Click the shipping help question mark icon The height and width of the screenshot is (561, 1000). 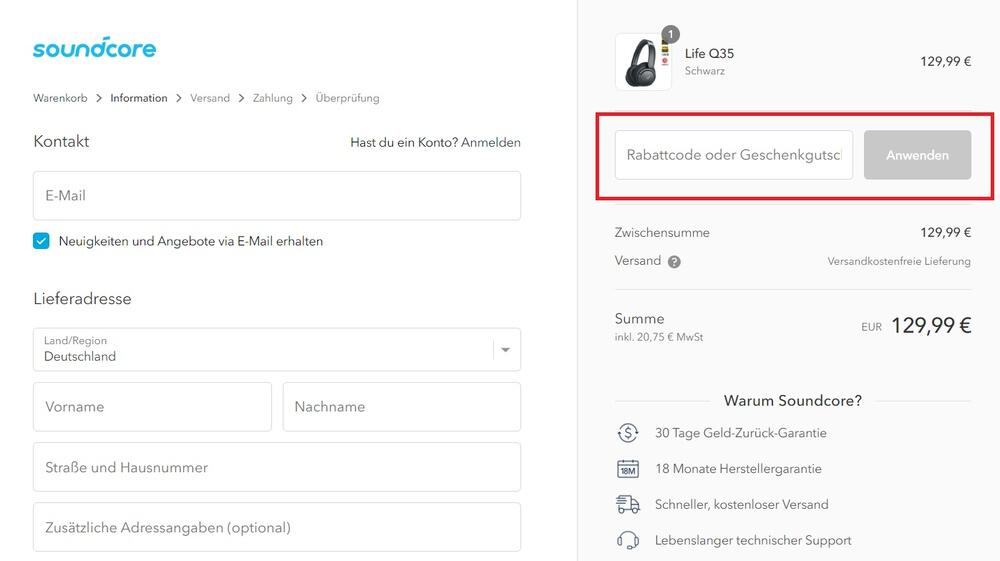point(674,261)
